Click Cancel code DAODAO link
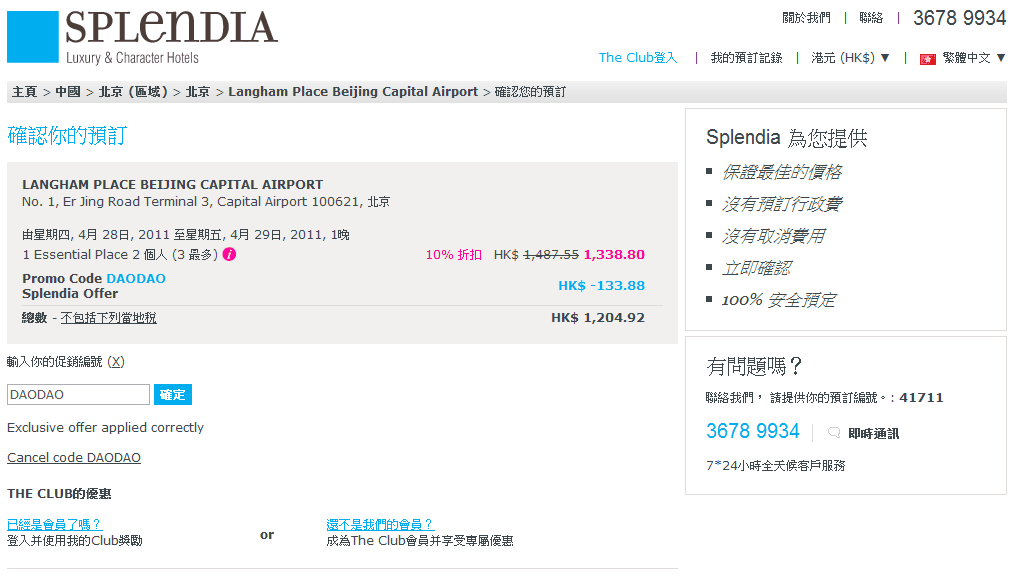The height and width of the screenshot is (576, 1016). click(74, 458)
